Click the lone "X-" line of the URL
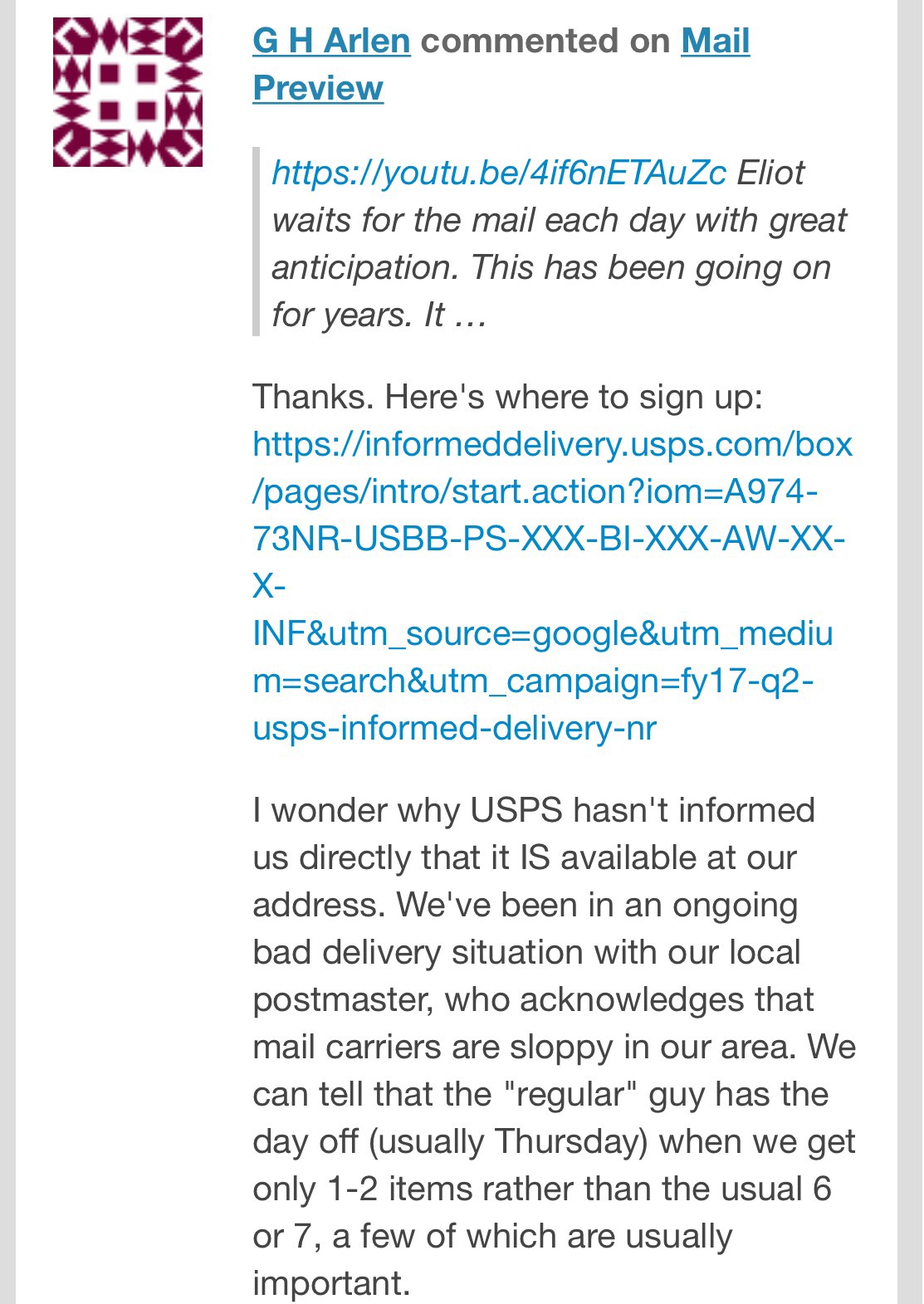The width and height of the screenshot is (924, 1304). (x=269, y=587)
